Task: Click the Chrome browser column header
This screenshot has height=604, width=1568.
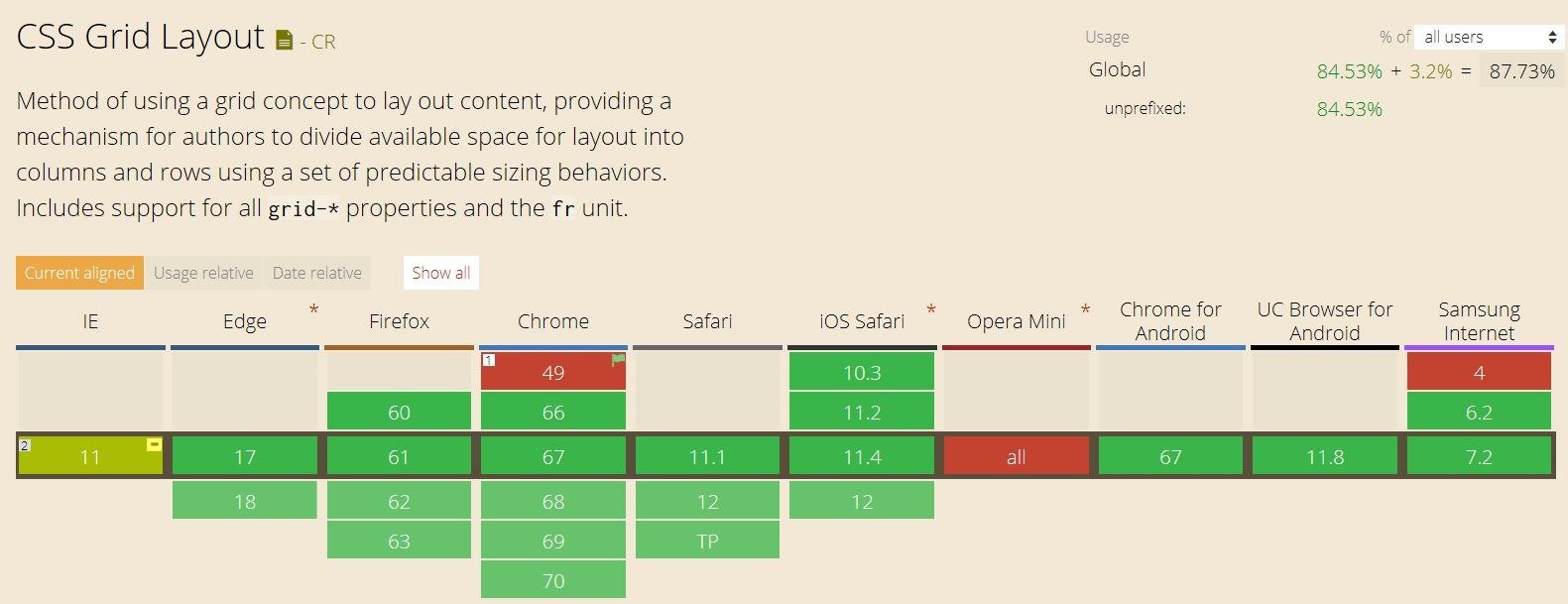Action: click(x=553, y=321)
